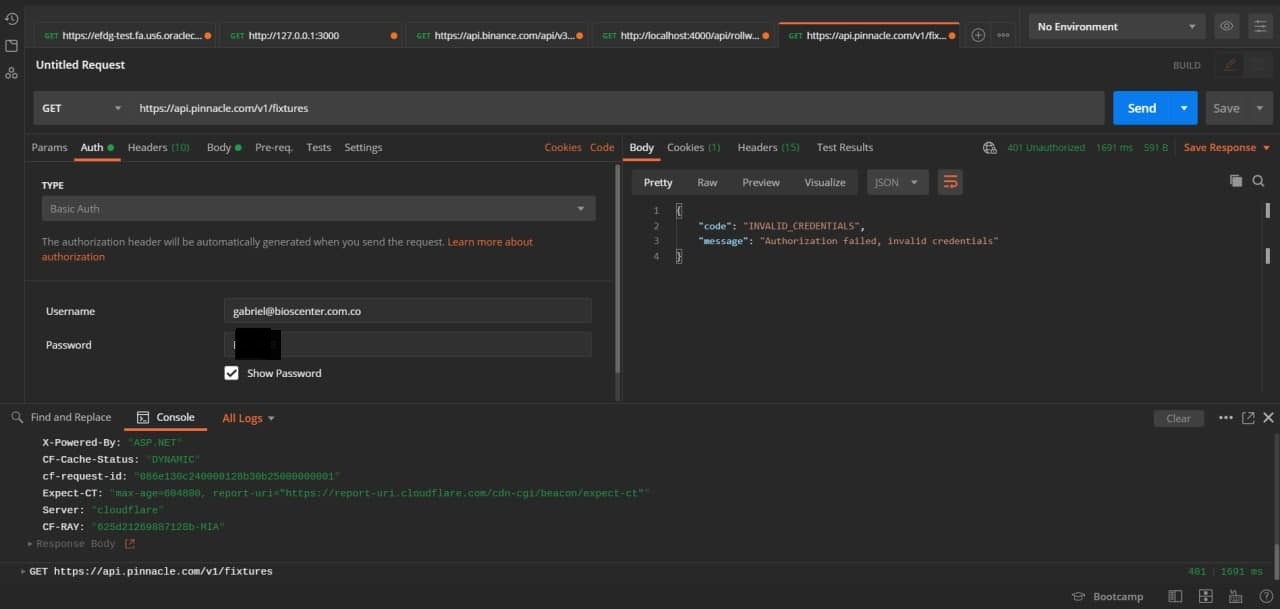Expand the GET fixtures log entry

click(x=23, y=571)
